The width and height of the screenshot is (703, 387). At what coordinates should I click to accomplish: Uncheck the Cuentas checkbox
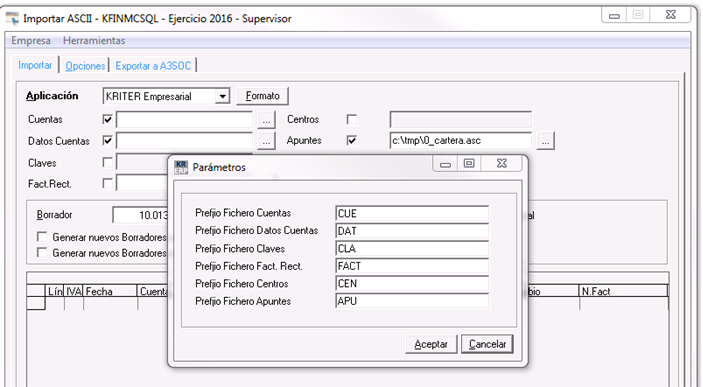pos(108,119)
